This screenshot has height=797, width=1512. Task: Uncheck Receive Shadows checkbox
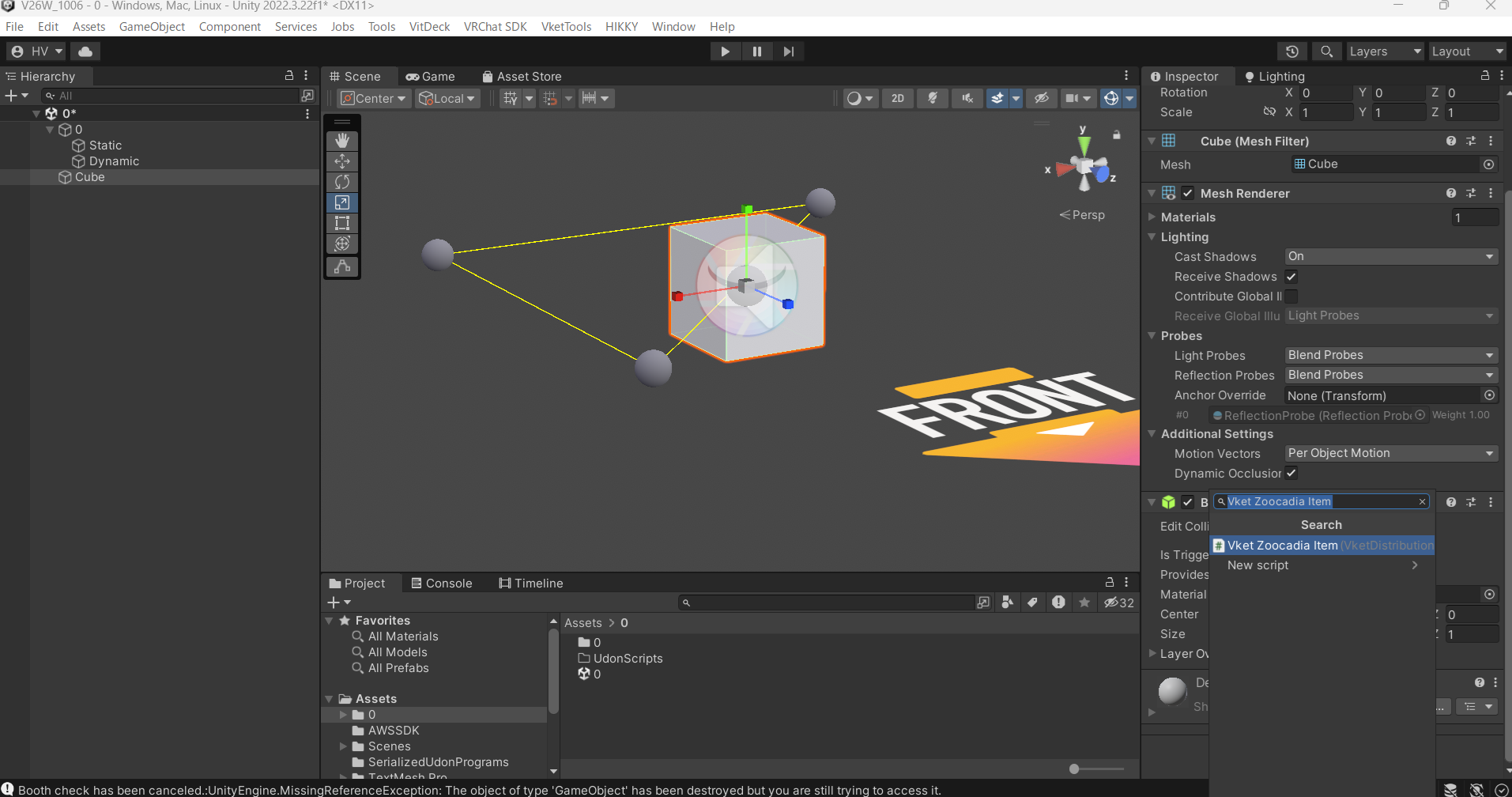(1291, 277)
